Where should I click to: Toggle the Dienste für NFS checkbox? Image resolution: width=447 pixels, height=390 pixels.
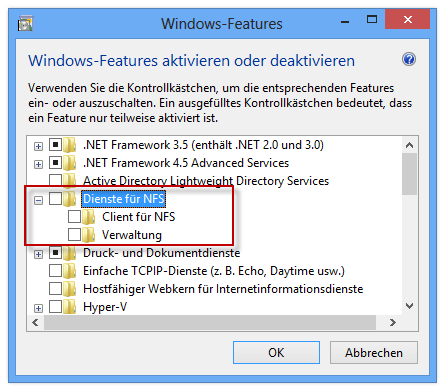click(x=55, y=199)
